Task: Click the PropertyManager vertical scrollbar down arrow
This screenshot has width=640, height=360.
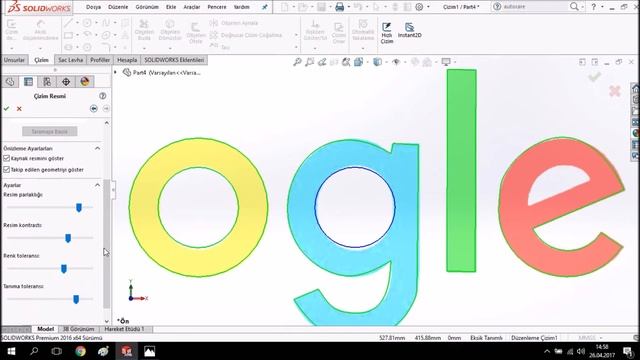Action: point(107,321)
